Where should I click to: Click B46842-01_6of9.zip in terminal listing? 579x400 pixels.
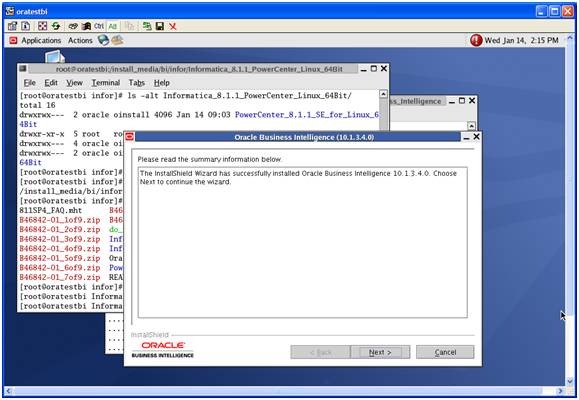[x=60, y=268]
